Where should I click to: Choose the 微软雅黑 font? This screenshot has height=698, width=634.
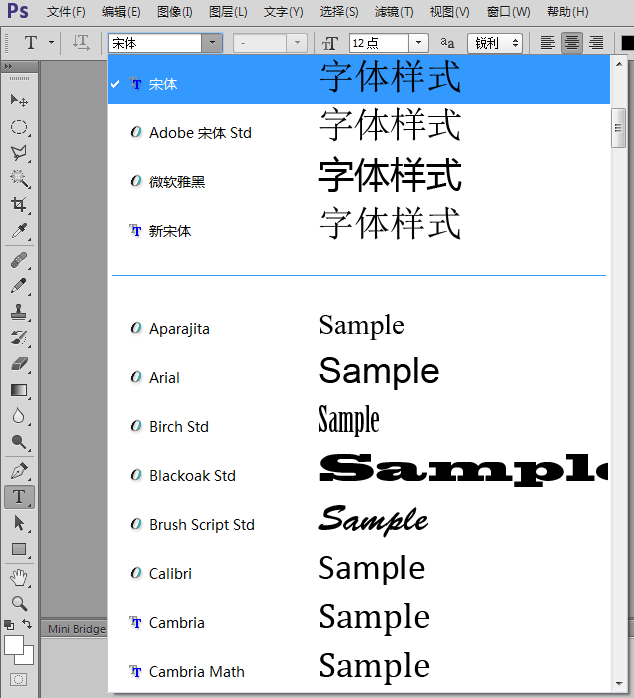[x=359, y=177]
